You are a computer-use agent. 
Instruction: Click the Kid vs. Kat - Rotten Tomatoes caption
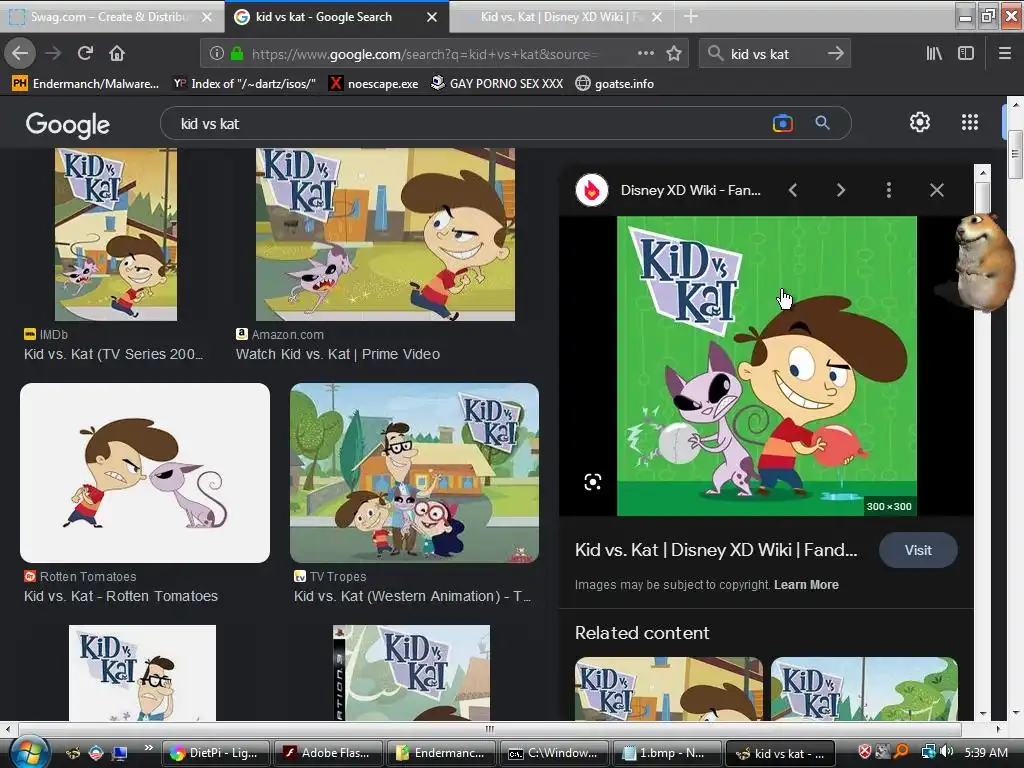click(x=121, y=596)
